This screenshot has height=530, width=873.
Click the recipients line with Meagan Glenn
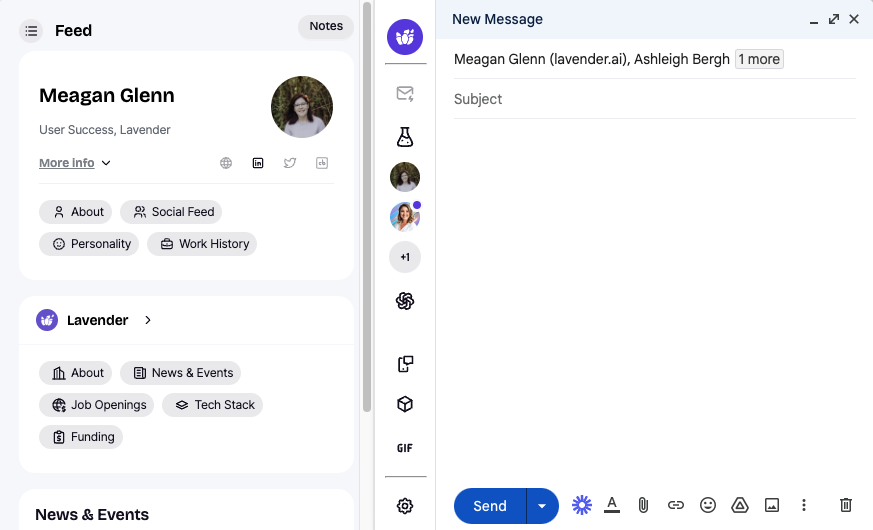pos(655,59)
